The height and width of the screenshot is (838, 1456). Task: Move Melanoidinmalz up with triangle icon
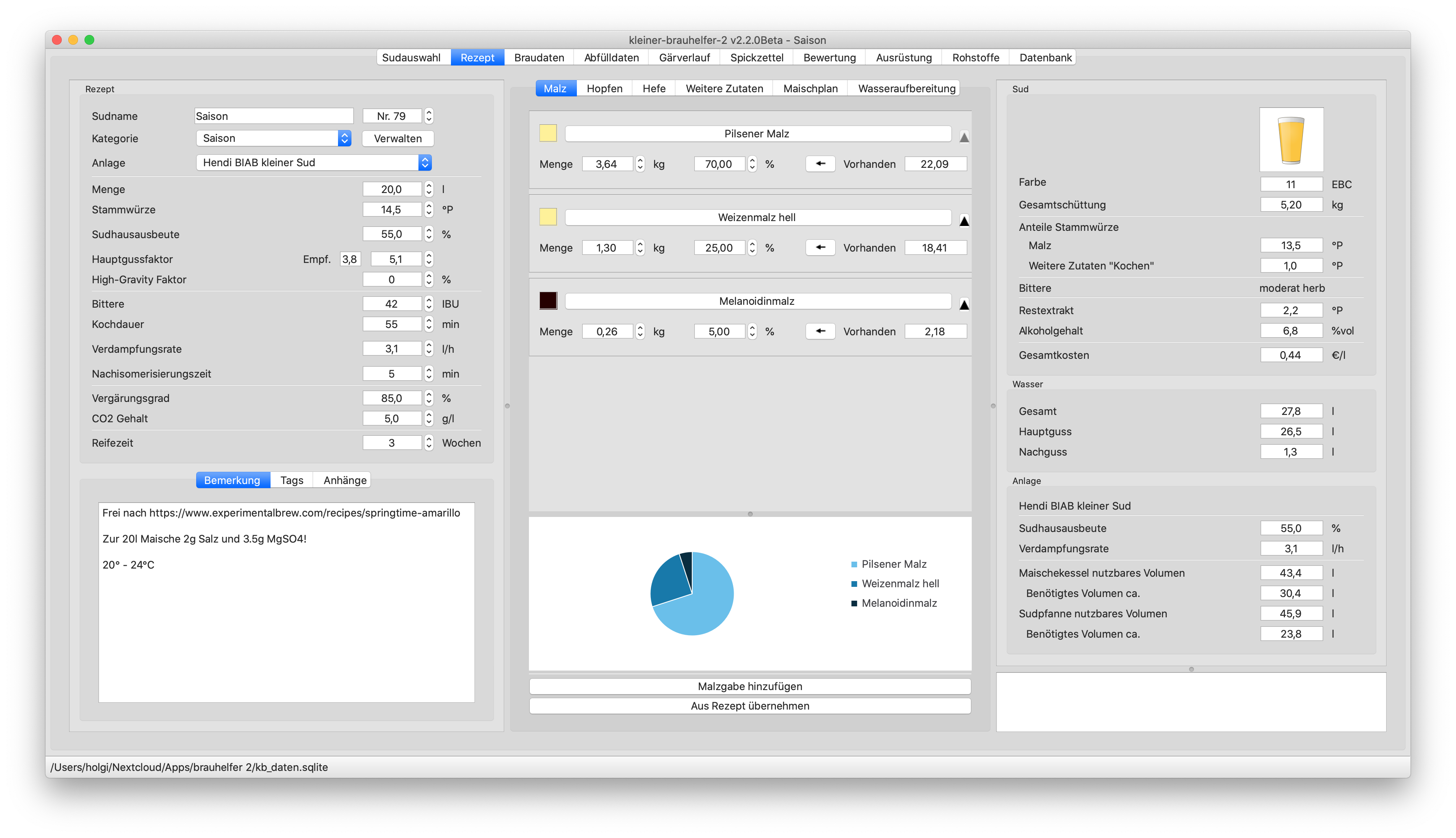click(x=964, y=304)
